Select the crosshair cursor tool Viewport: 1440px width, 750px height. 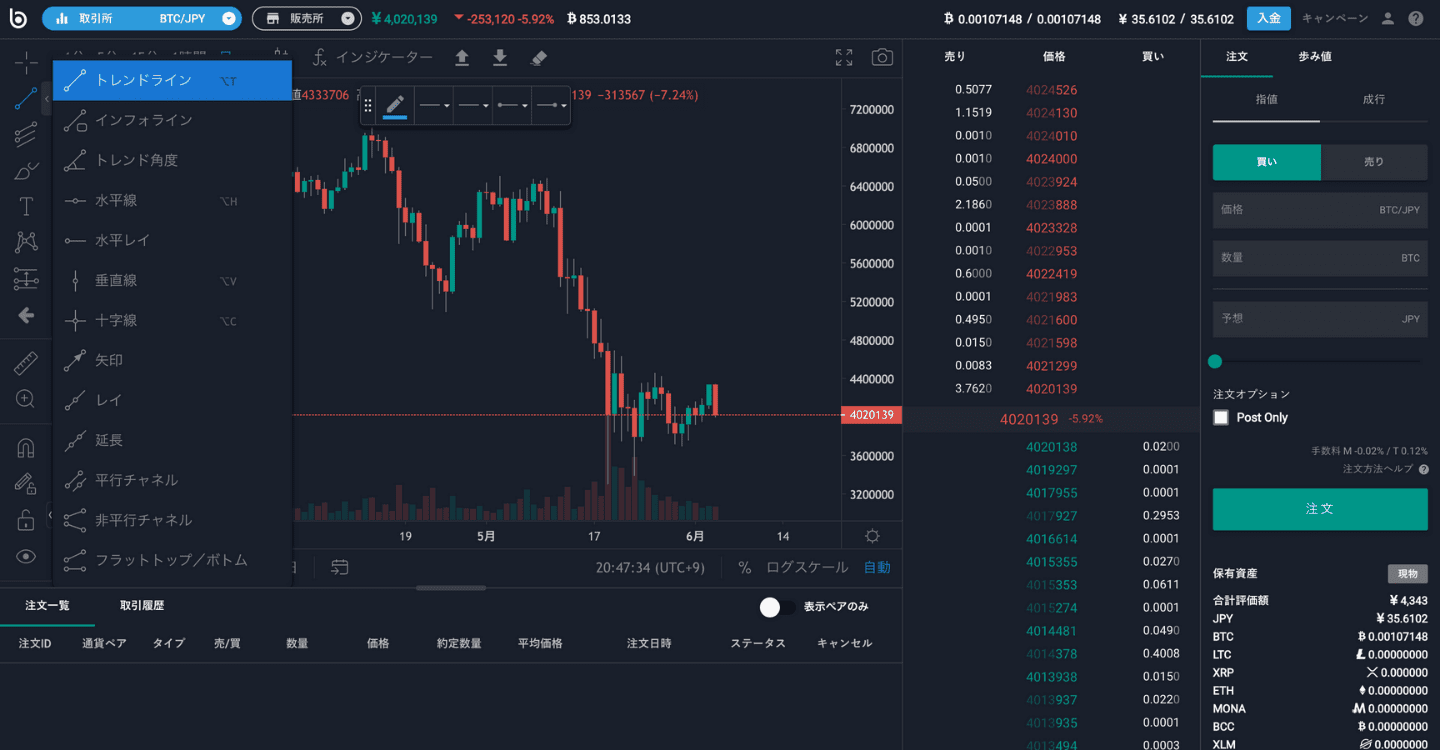pyautogui.click(x=26, y=63)
